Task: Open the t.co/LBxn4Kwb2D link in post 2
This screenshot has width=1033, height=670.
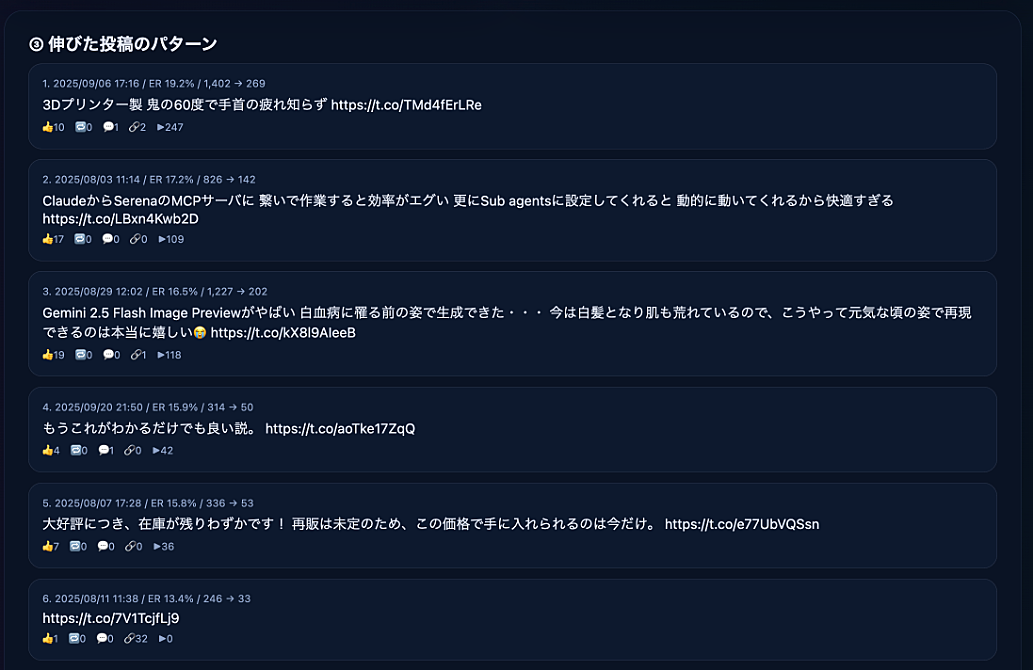Action: point(120,219)
